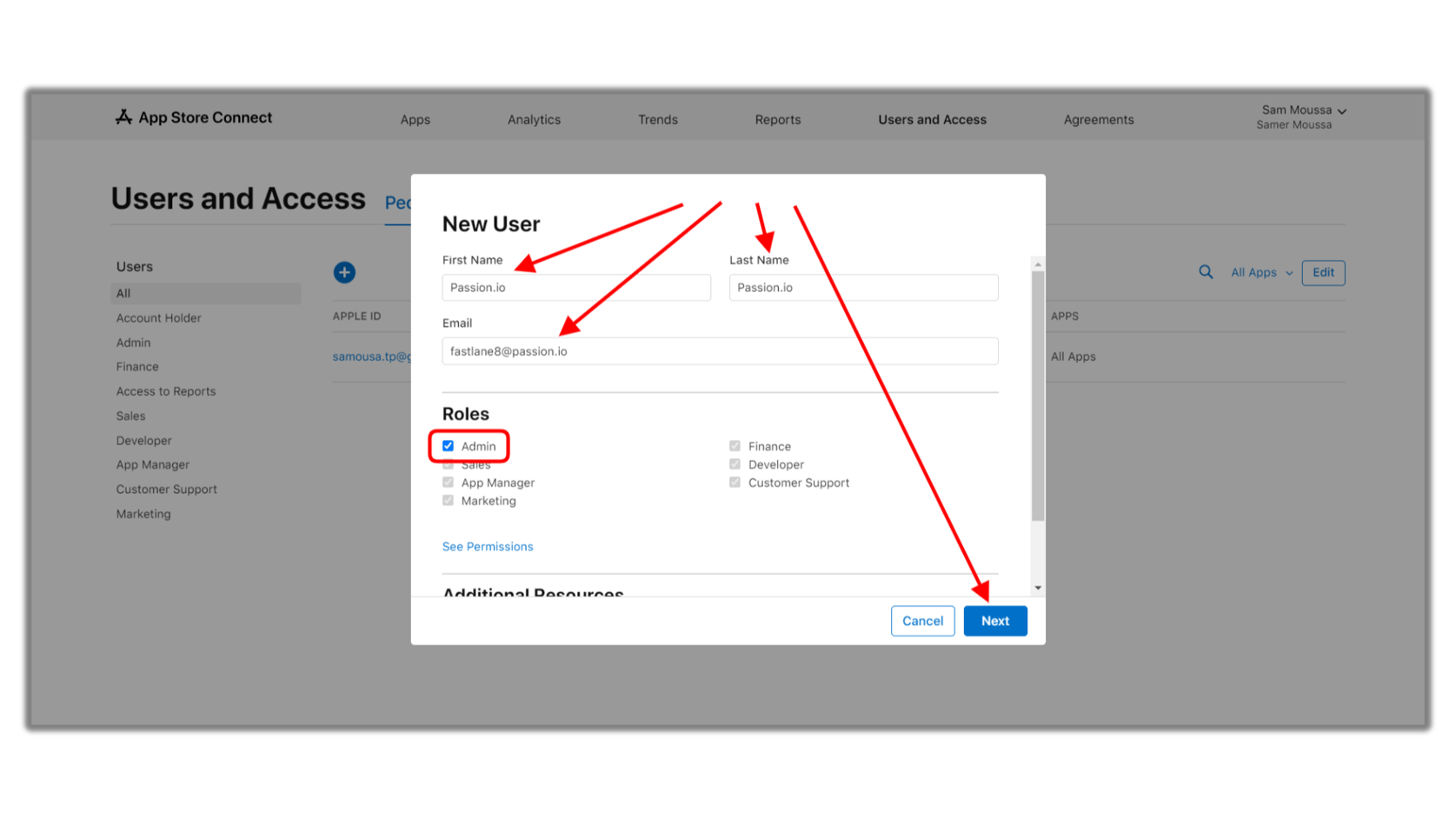Screen dimensions: 1456x819
Task: Toggle the Finance role checkbox
Action: tap(735, 446)
